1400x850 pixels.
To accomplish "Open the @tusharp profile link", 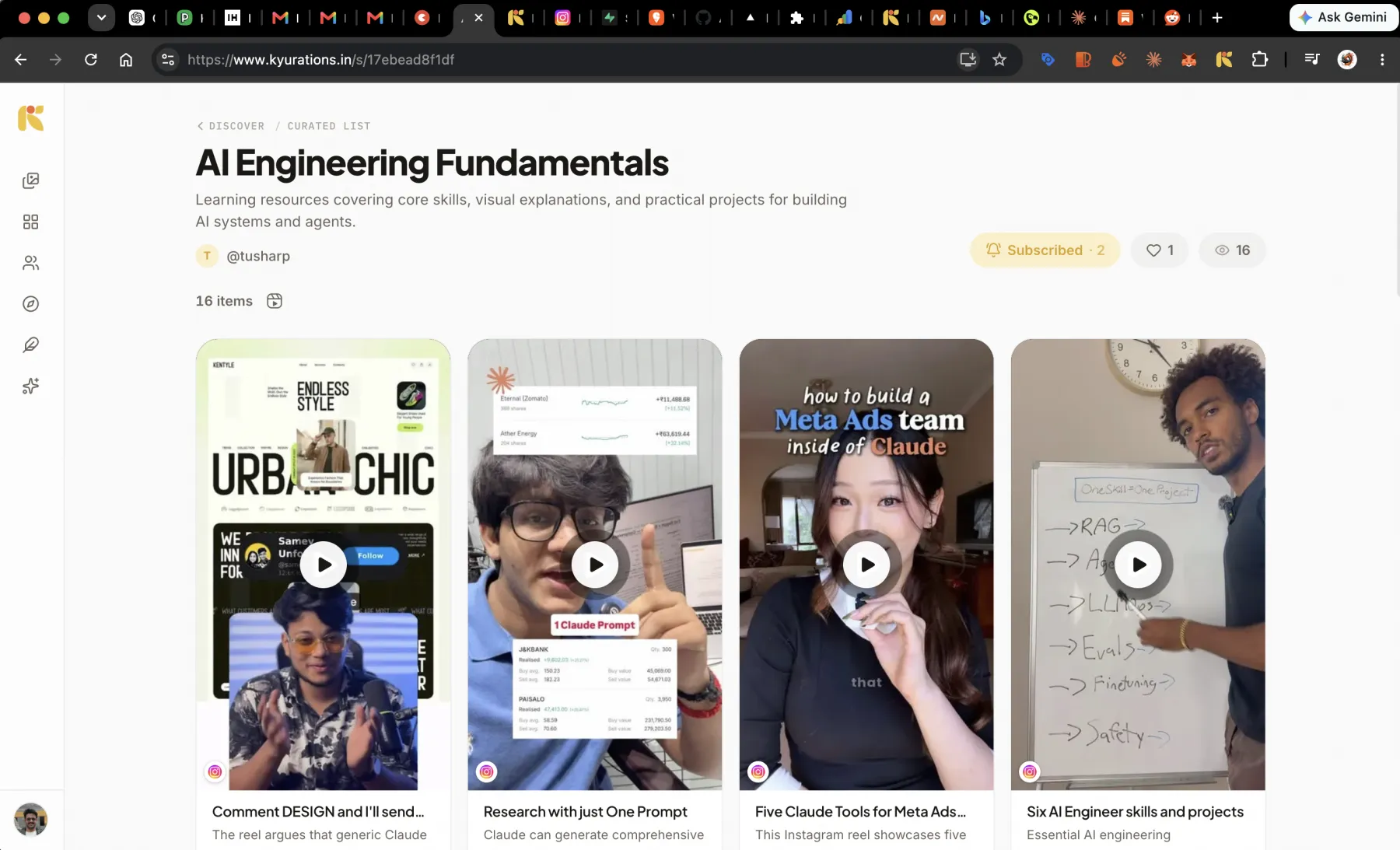I will tap(258, 256).
